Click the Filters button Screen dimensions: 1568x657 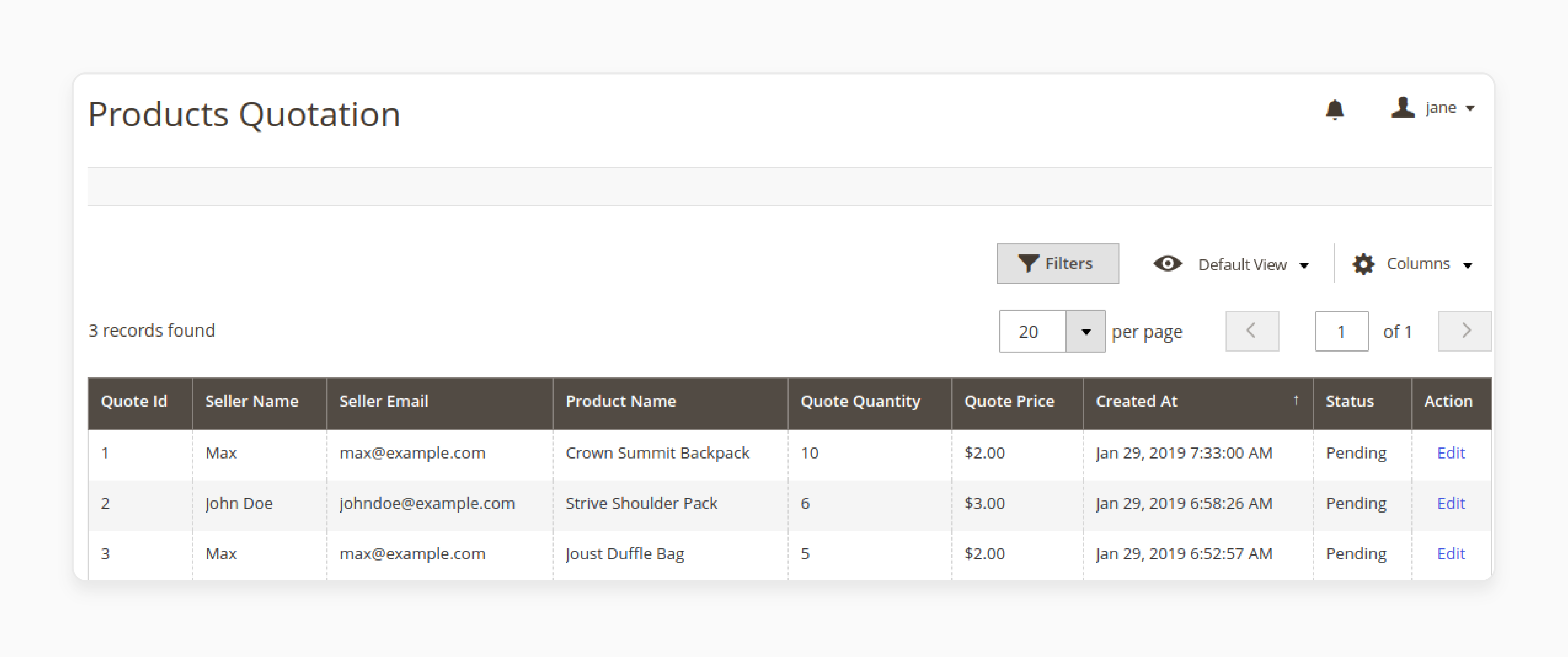pyautogui.click(x=1057, y=263)
